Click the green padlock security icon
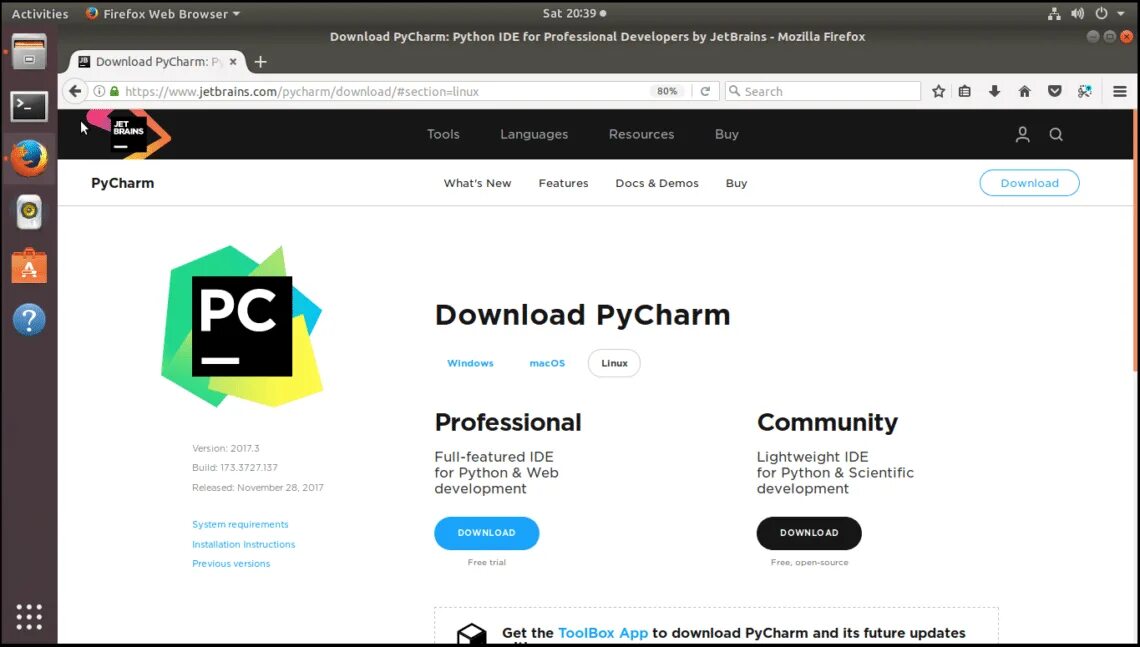This screenshot has width=1140, height=647. (x=114, y=91)
